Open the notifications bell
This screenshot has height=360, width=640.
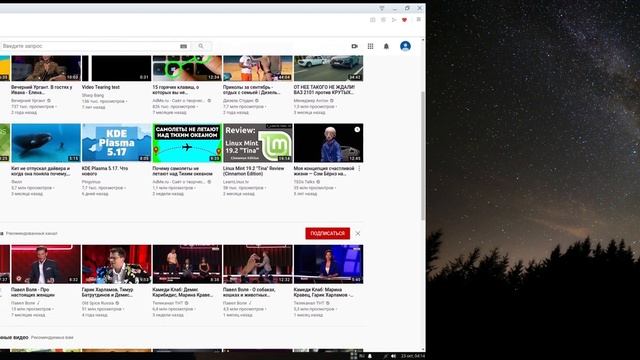(386, 46)
